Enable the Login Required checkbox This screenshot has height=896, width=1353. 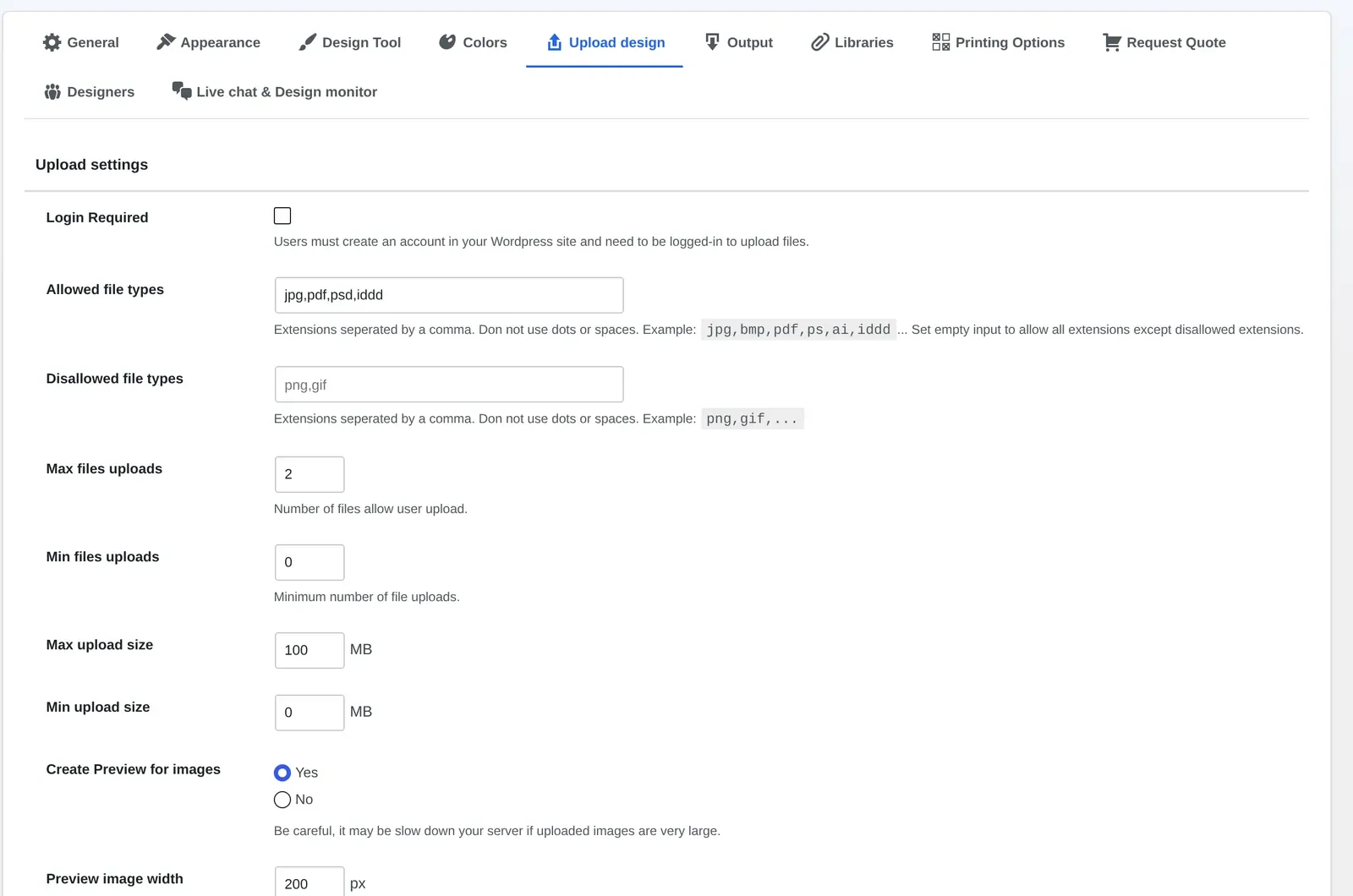282,216
